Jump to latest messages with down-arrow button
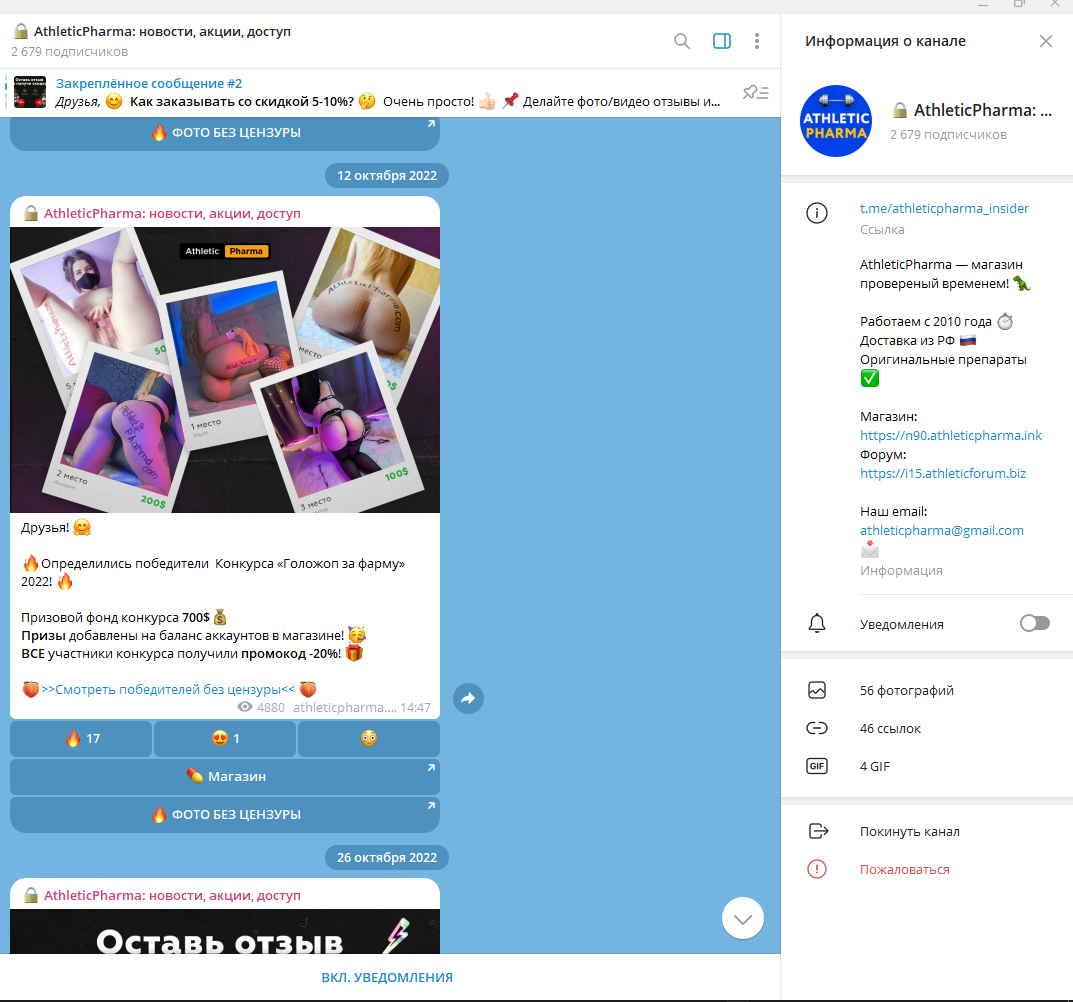Screen dimensions: 1073x1002 pyautogui.click(x=742, y=918)
